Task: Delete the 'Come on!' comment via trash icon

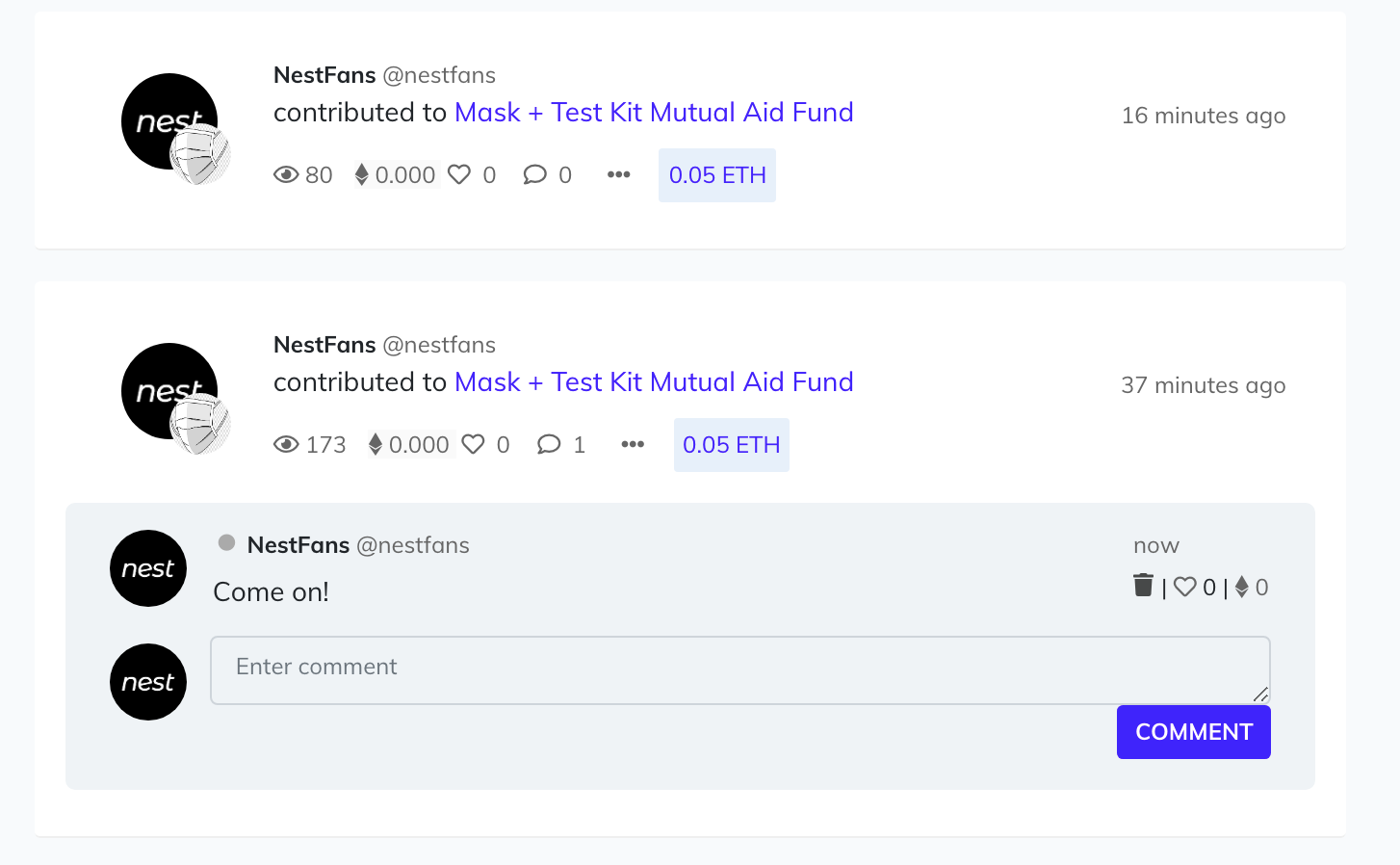Action: point(1143,586)
